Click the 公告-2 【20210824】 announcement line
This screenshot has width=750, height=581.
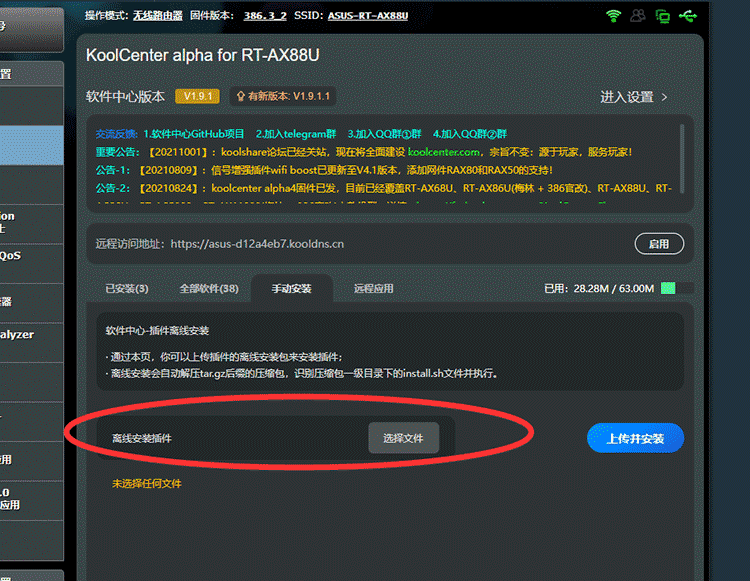pyautogui.click(x=384, y=188)
